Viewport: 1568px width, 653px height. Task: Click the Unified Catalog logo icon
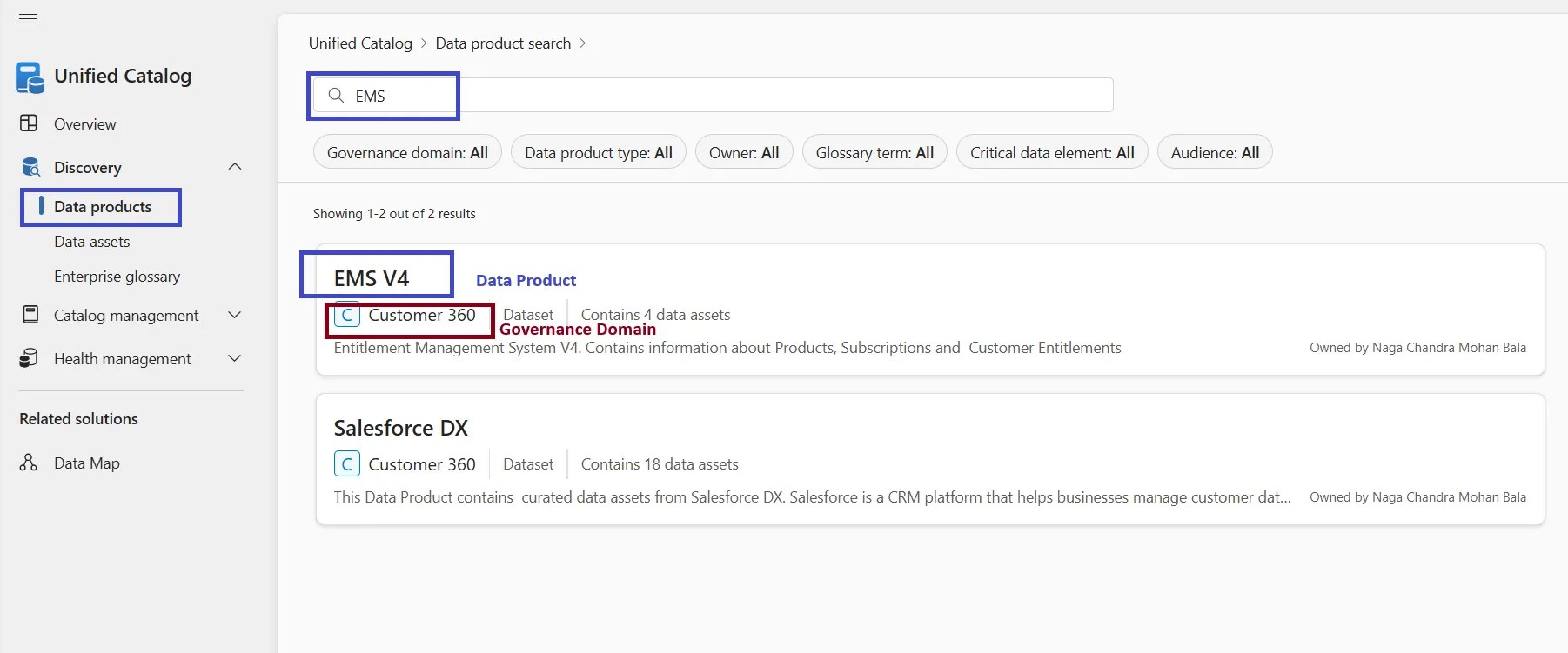click(x=30, y=77)
